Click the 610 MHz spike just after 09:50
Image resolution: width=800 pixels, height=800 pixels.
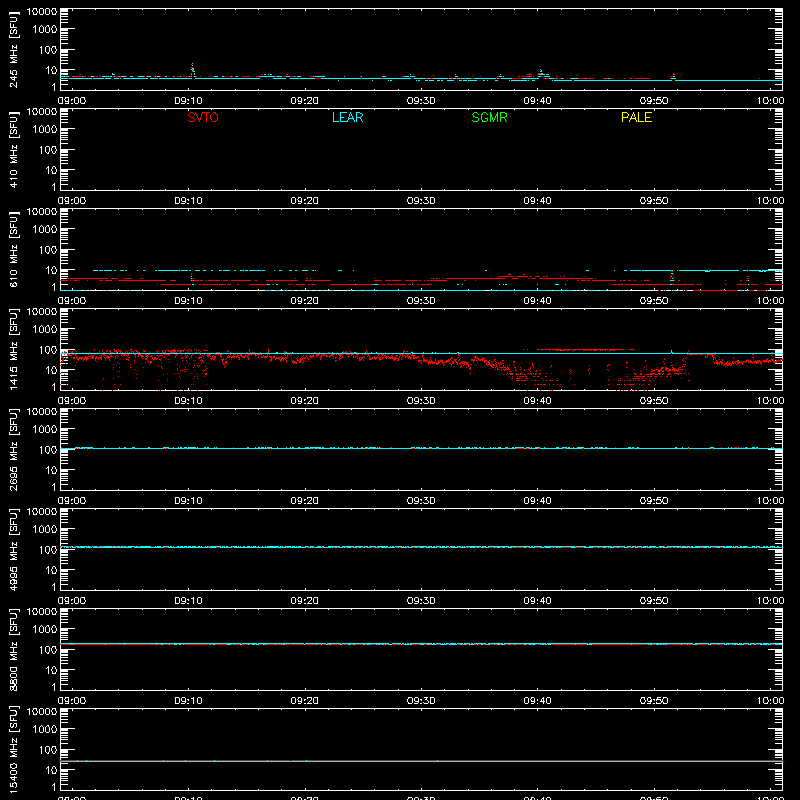click(x=672, y=277)
